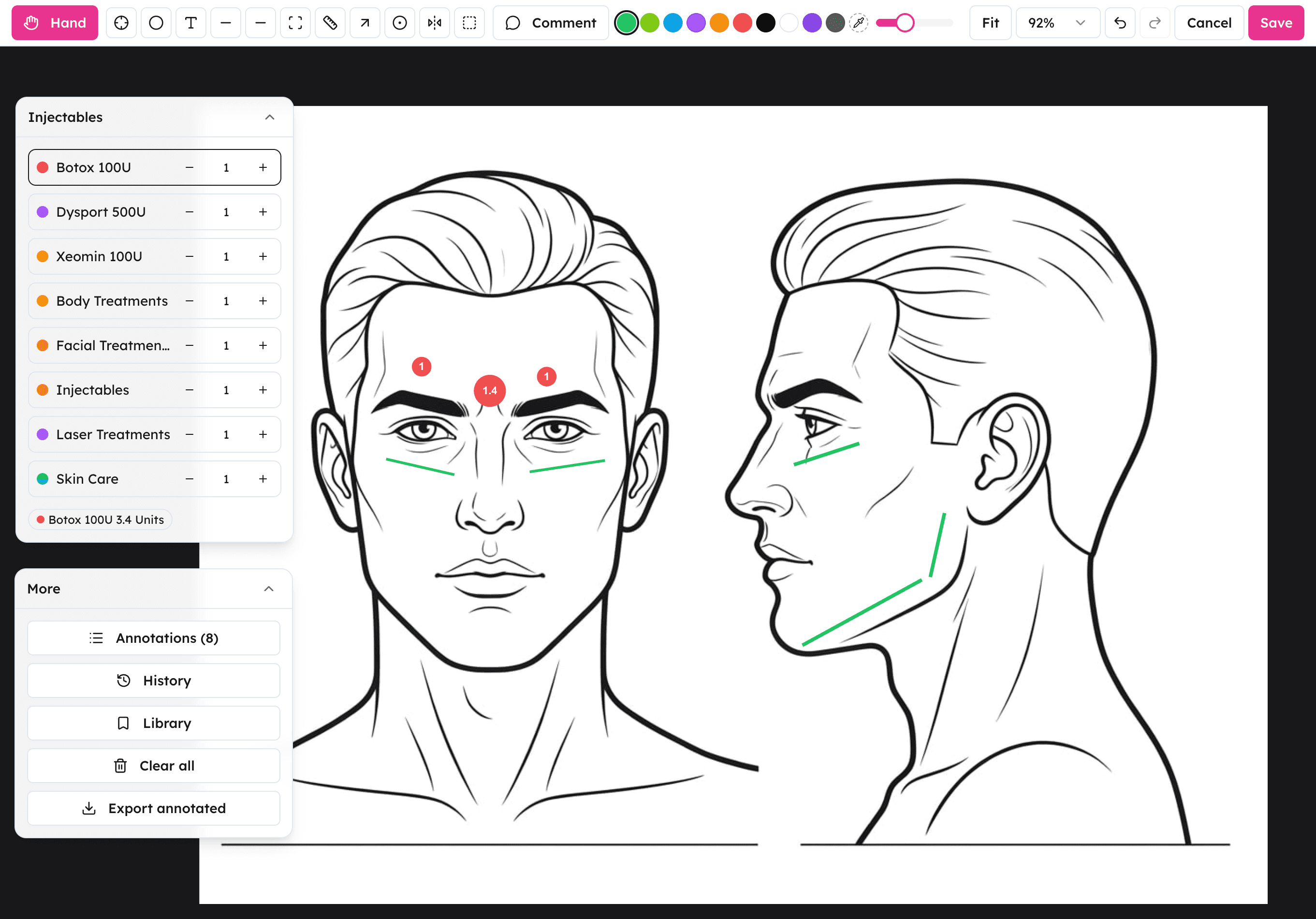Choose the black color swatch

pyautogui.click(x=766, y=23)
